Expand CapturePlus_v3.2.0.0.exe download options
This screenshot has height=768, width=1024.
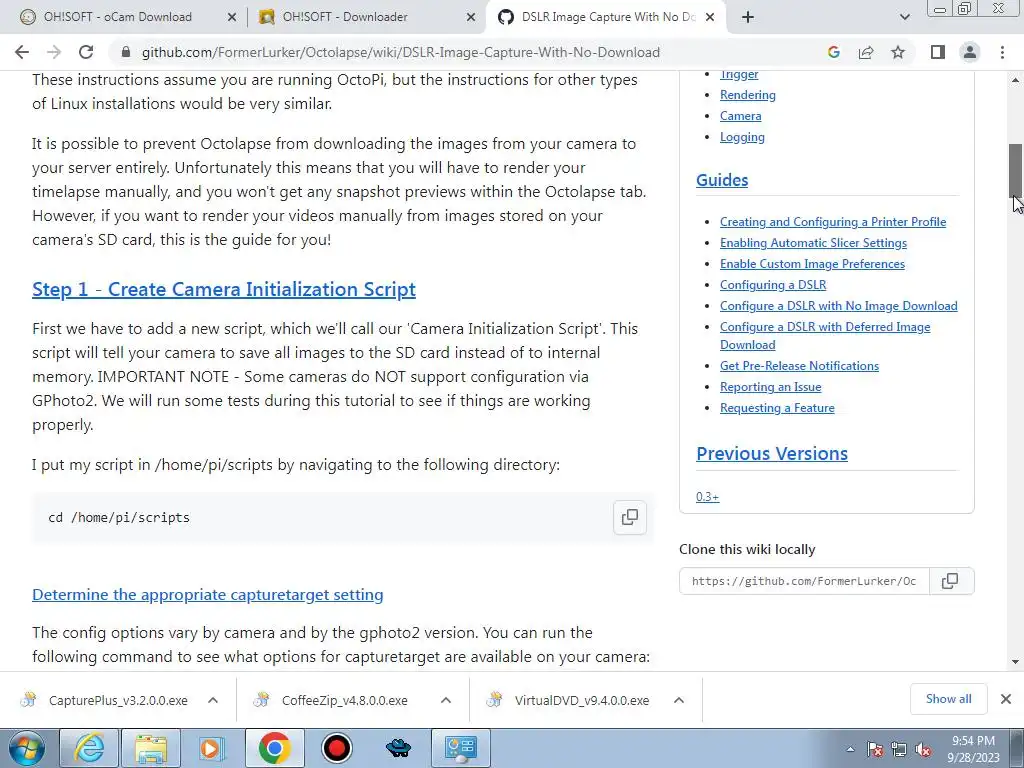[x=213, y=700]
